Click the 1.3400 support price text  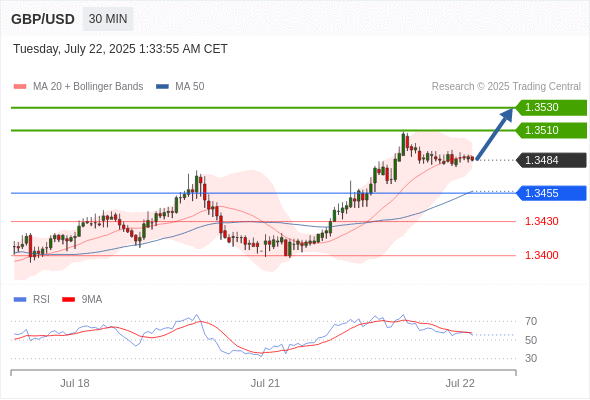(x=541, y=255)
